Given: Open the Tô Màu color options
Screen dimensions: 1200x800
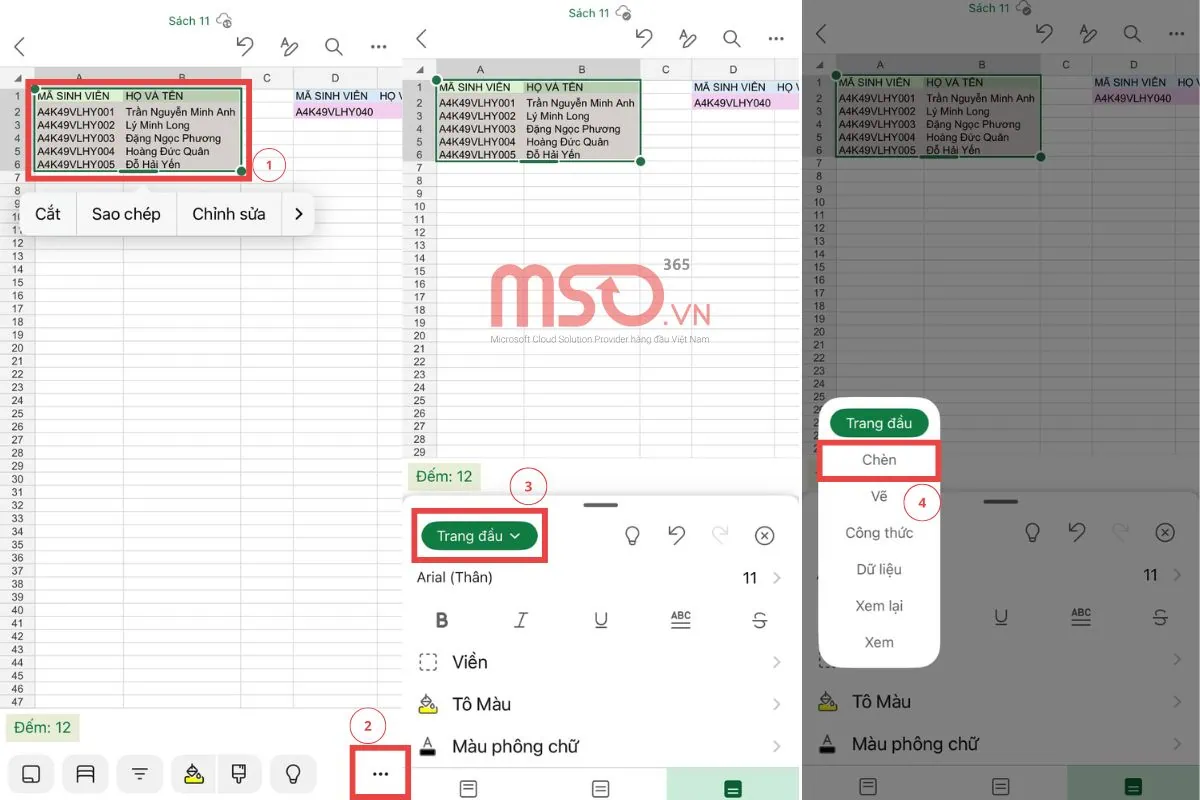Looking at the screenshot, I should coord(481,703).
